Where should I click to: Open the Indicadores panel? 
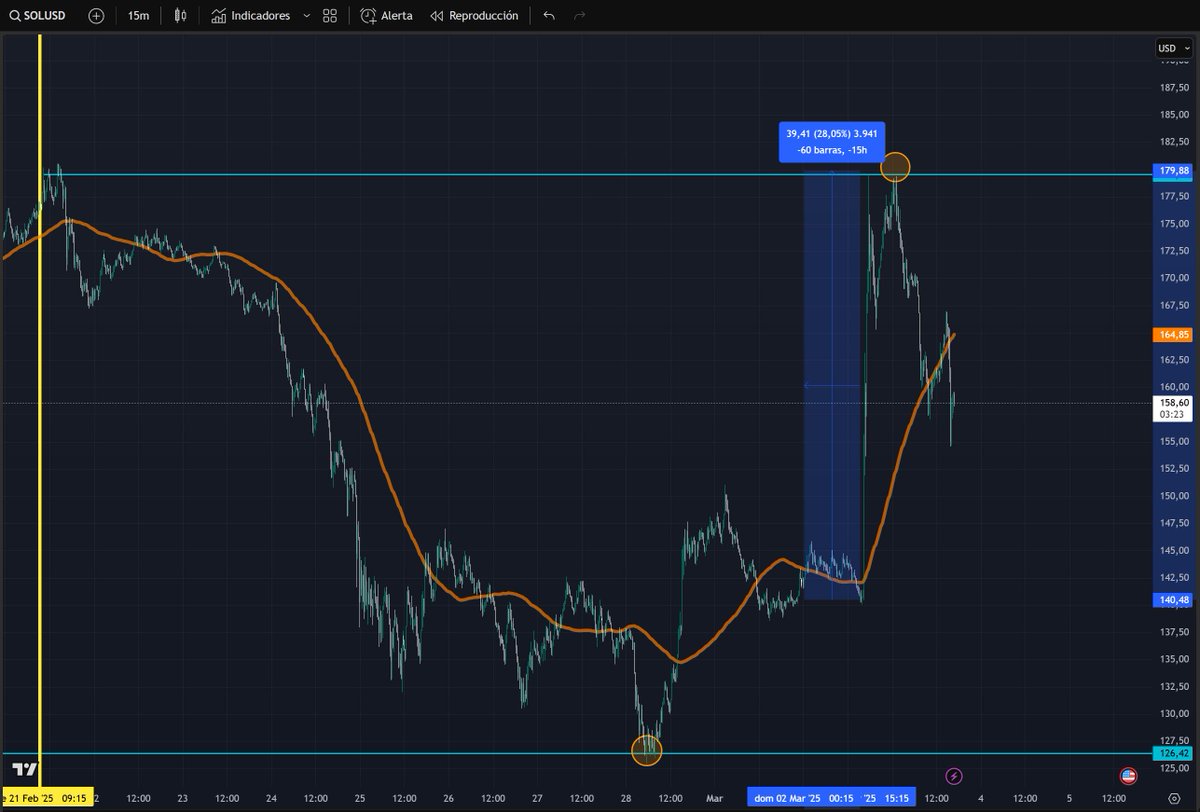(x=251, y=16)
